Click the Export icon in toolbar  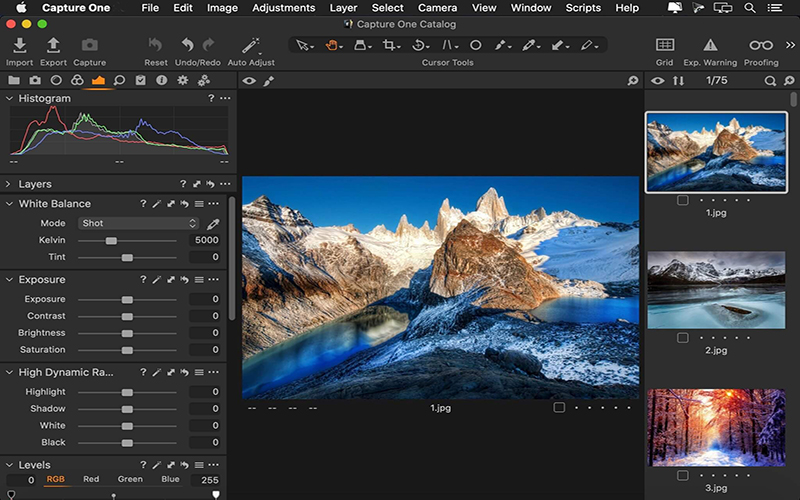click(x=54, y=45)
